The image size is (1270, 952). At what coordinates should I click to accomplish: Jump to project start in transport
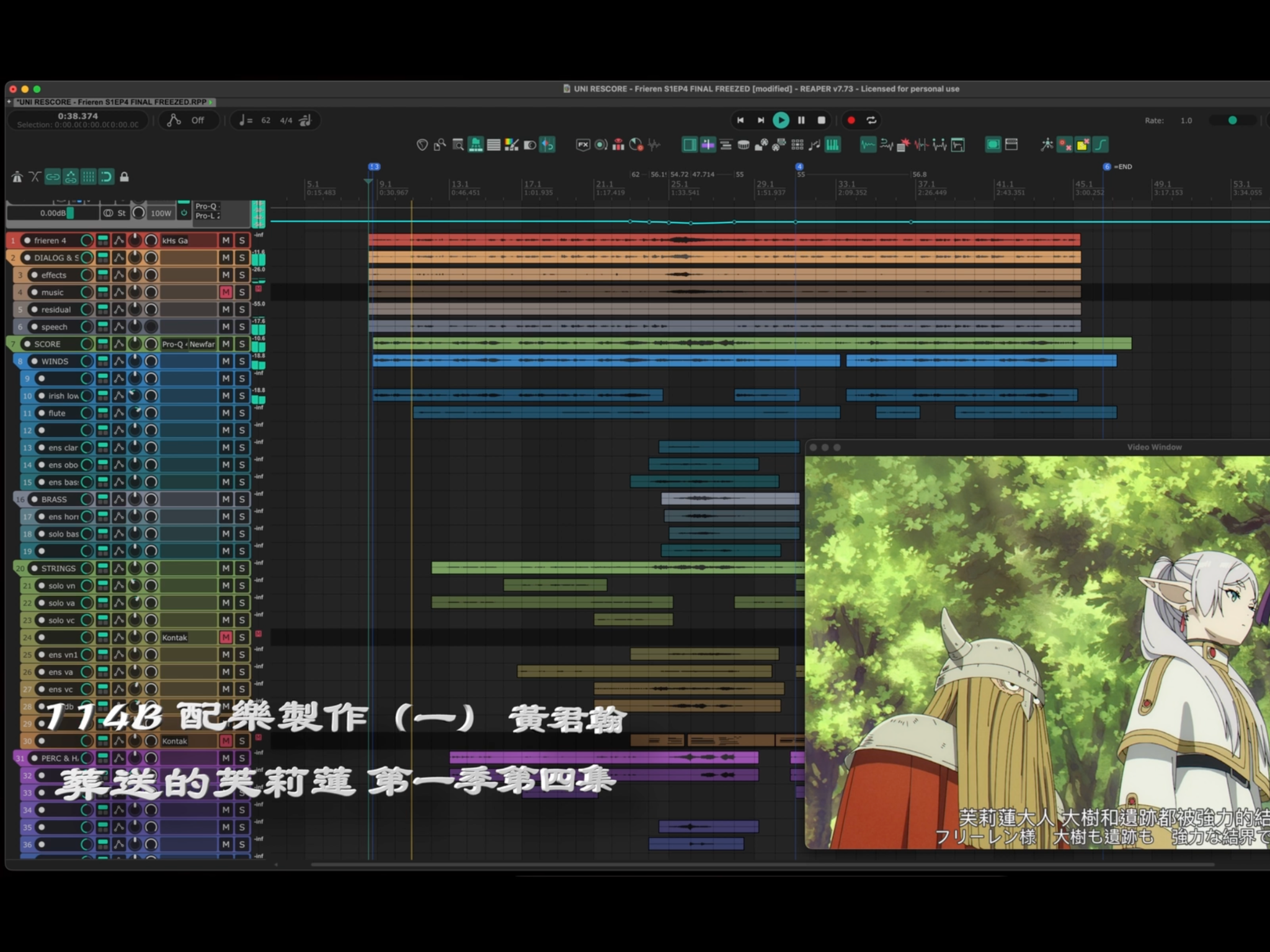tap(740, 120)
